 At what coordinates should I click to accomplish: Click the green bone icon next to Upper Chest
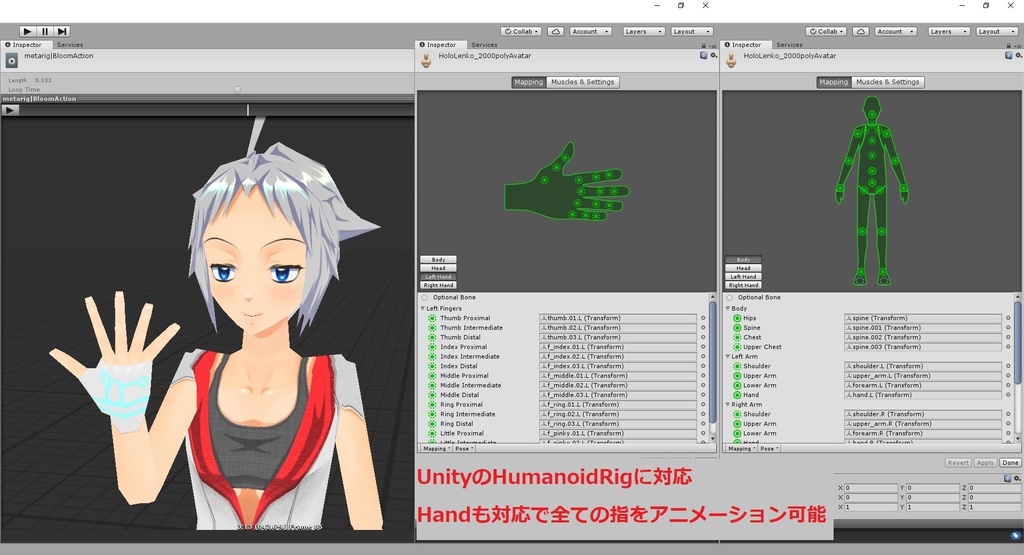coord(737,347)
